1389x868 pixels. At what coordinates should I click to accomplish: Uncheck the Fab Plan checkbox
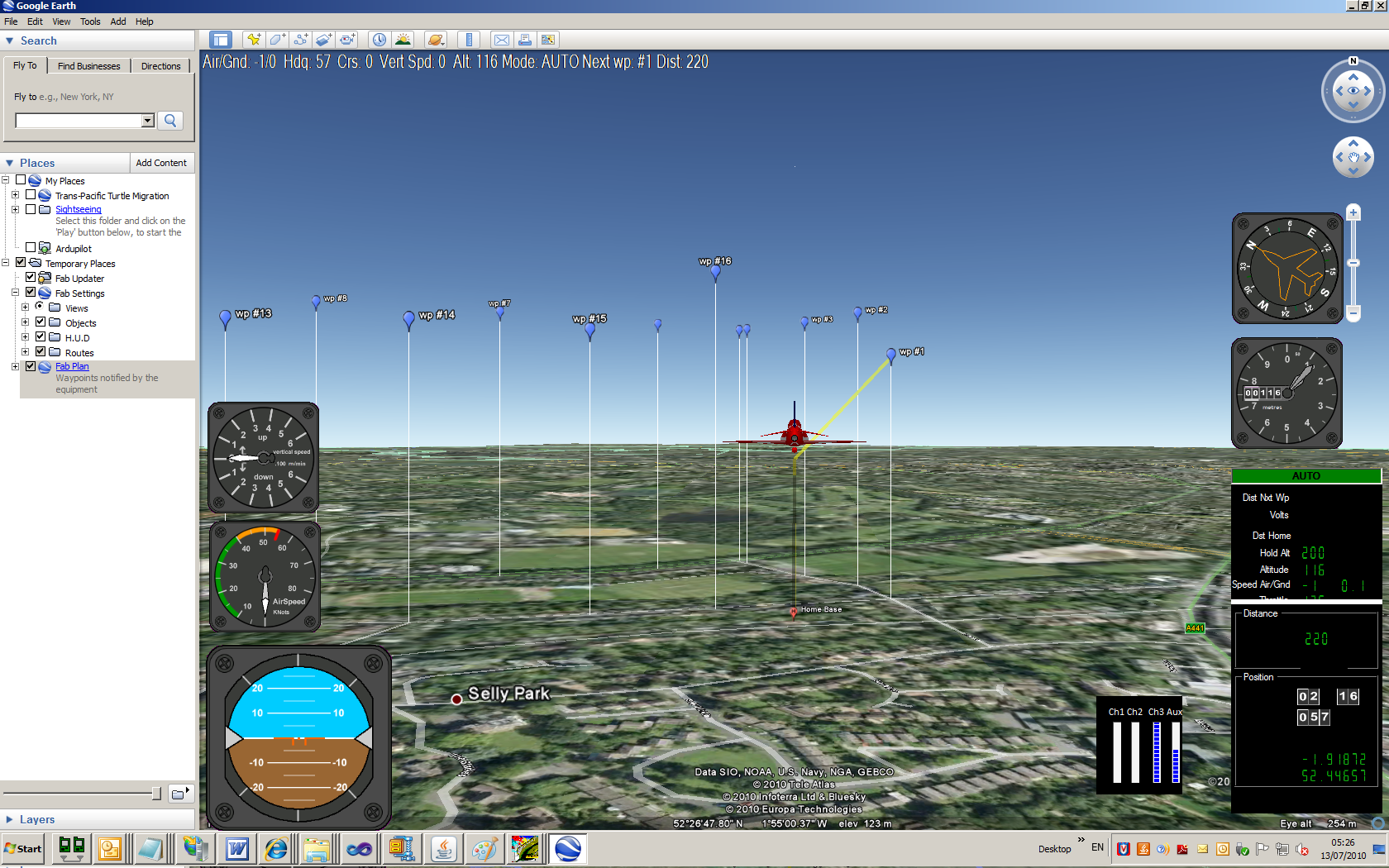pos(31,366)
